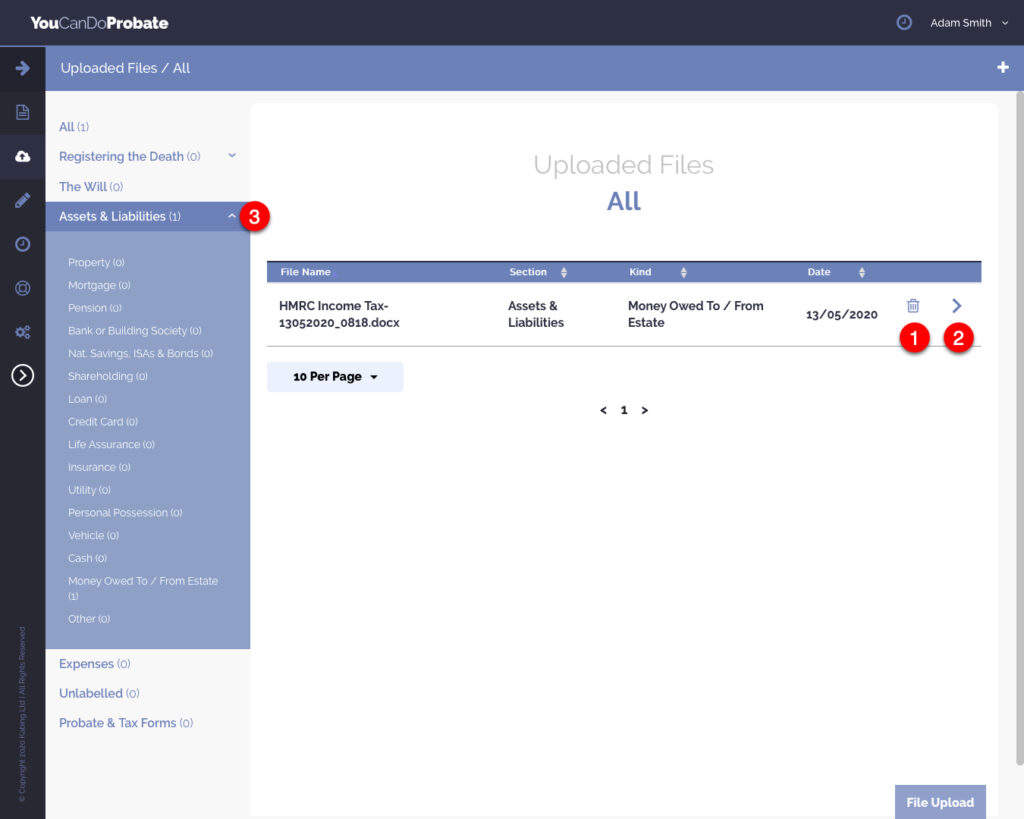Click the plus icon in header bar
Screen dimensions: 1024x819
tap(1002, 68)
